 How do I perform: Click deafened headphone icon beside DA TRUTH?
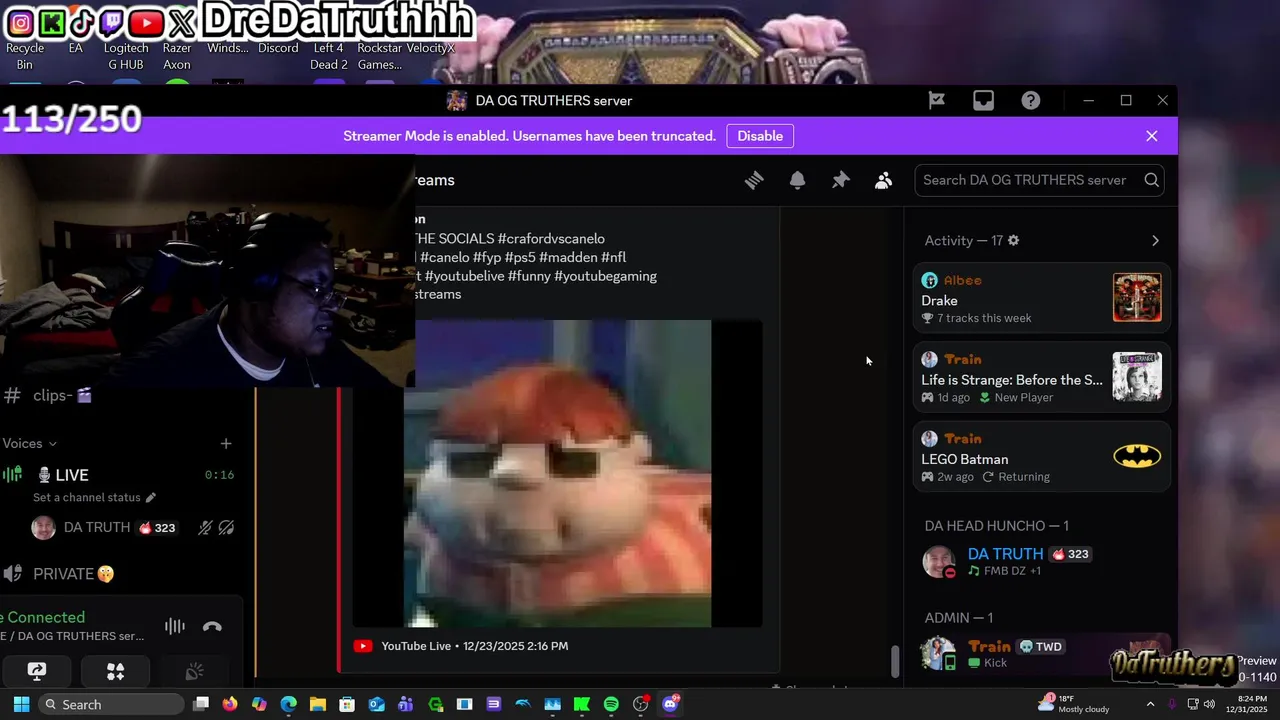227,527
